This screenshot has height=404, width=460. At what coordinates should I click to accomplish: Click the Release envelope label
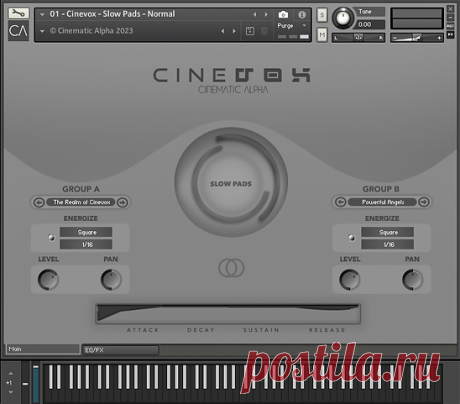(327, 330)
